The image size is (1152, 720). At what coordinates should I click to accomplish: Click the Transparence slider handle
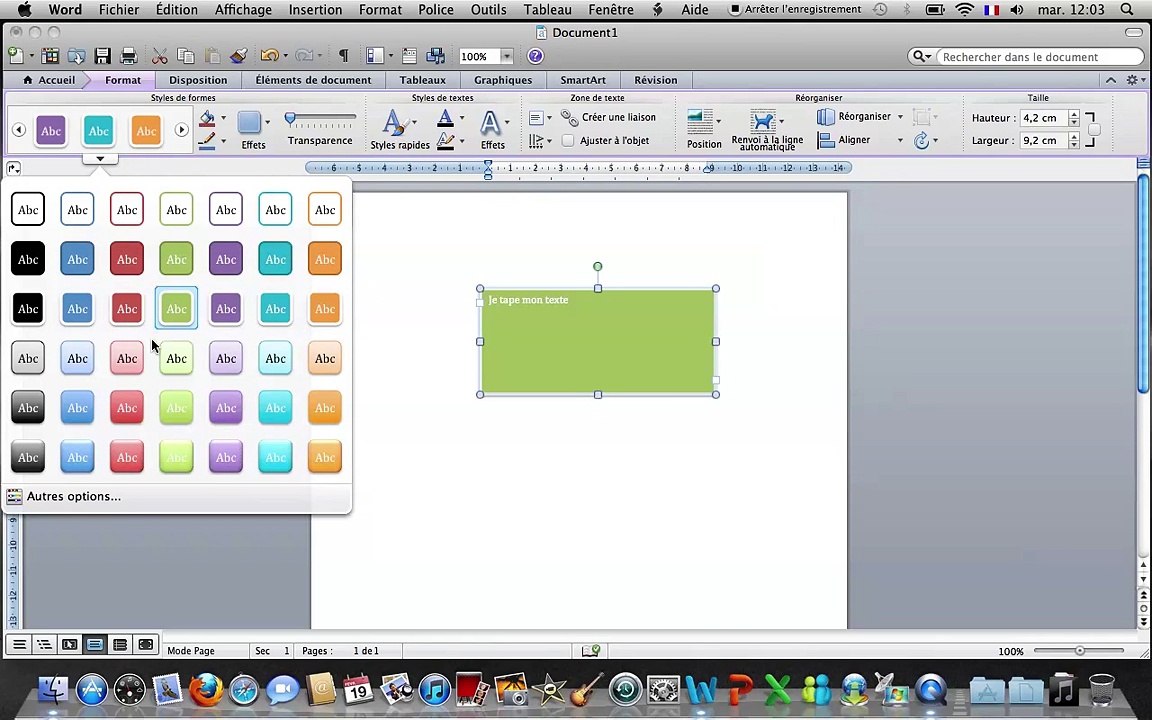point(290,119)
